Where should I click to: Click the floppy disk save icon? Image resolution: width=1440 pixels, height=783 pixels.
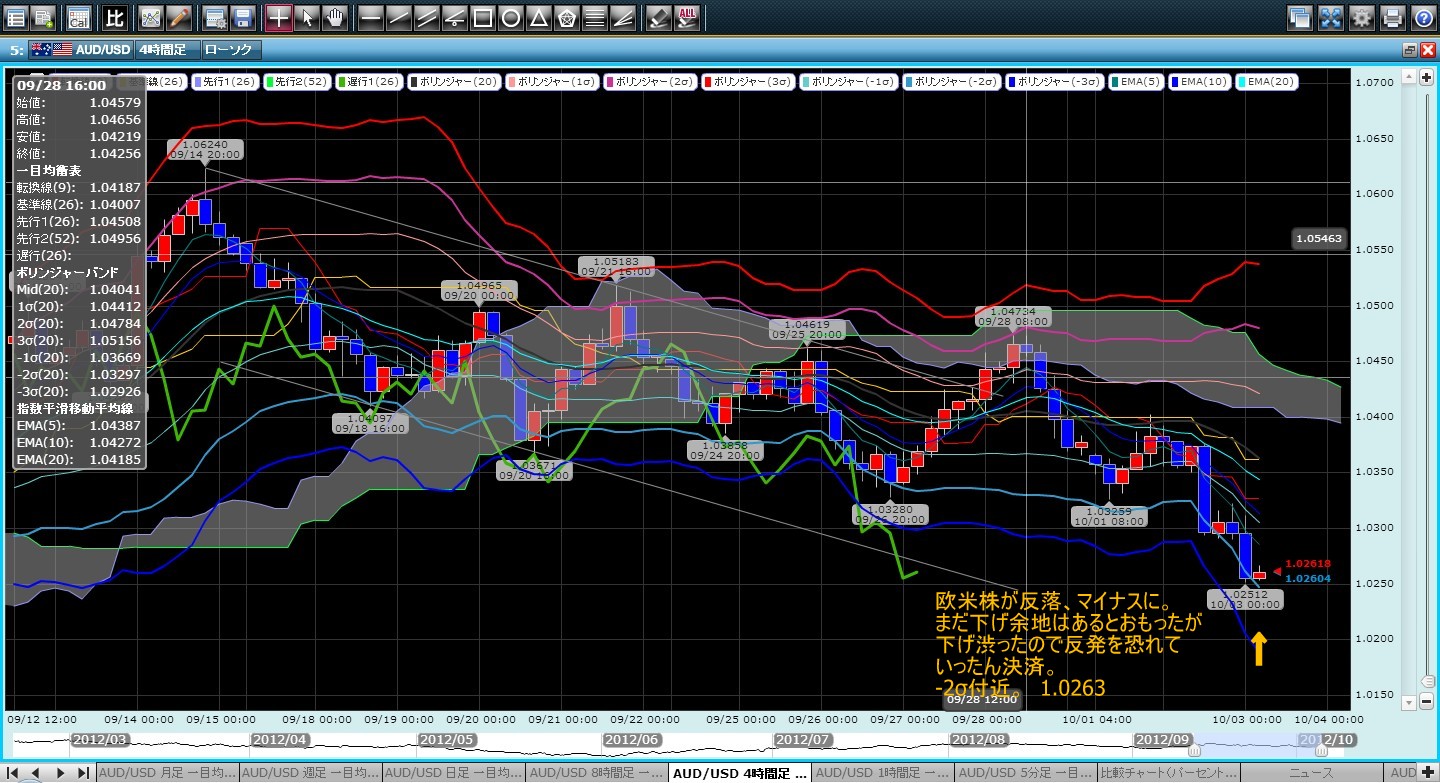coord(241,17)
